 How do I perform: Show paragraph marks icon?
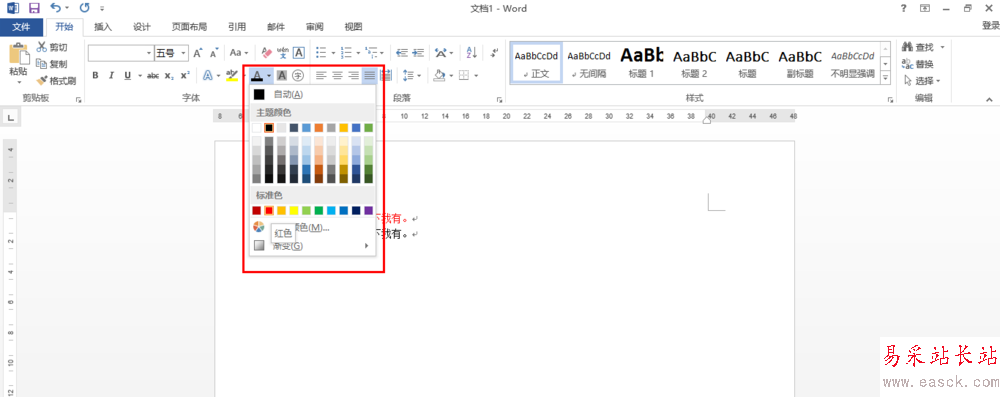tap(494, 53)
